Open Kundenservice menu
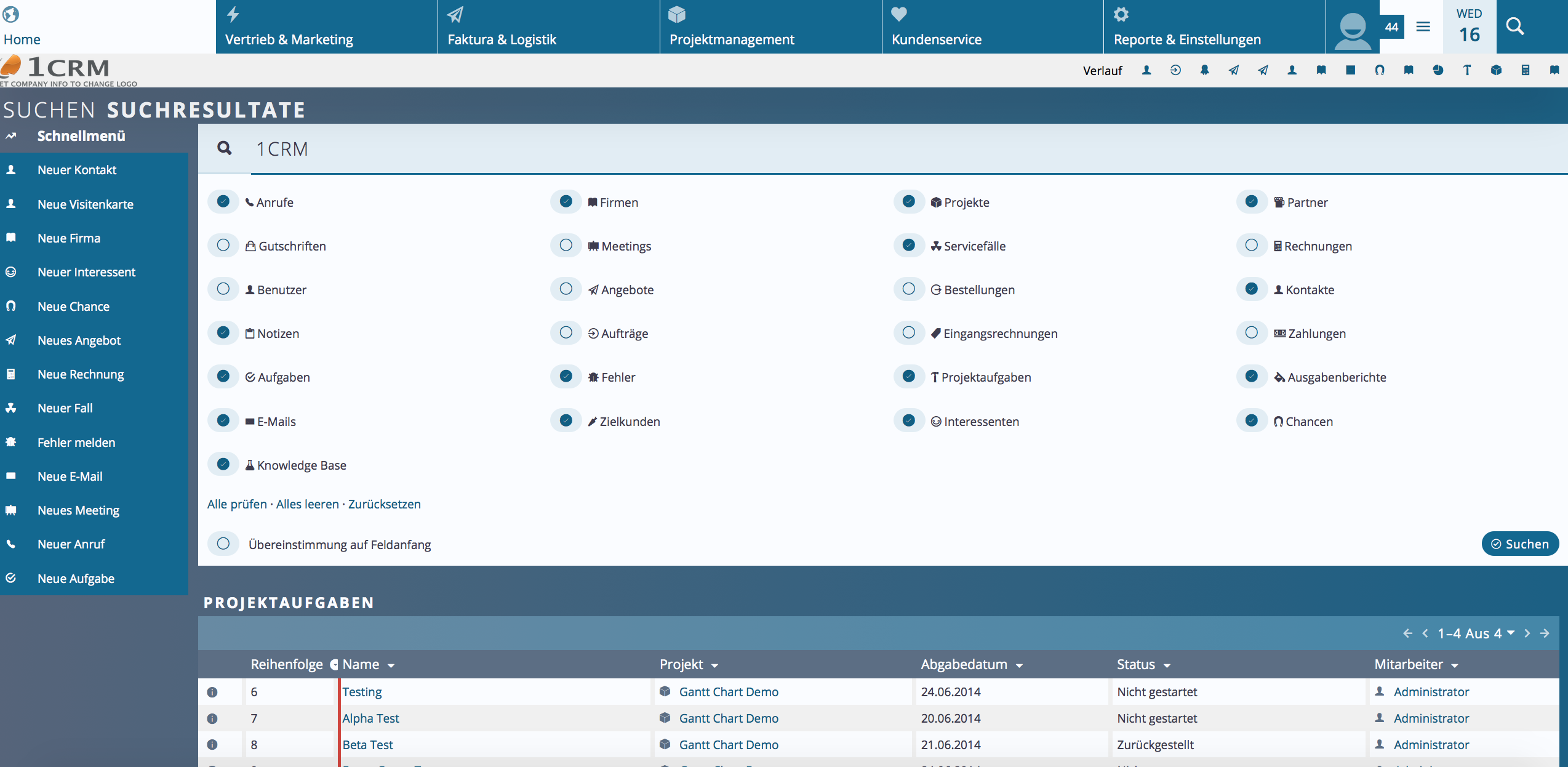This screenshot has width=1568, height=767. coord(993,26)
